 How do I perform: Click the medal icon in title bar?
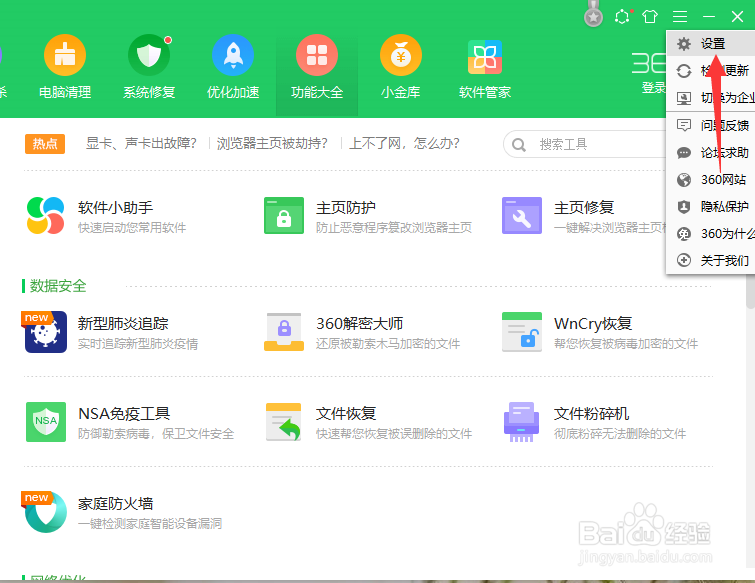593,14
